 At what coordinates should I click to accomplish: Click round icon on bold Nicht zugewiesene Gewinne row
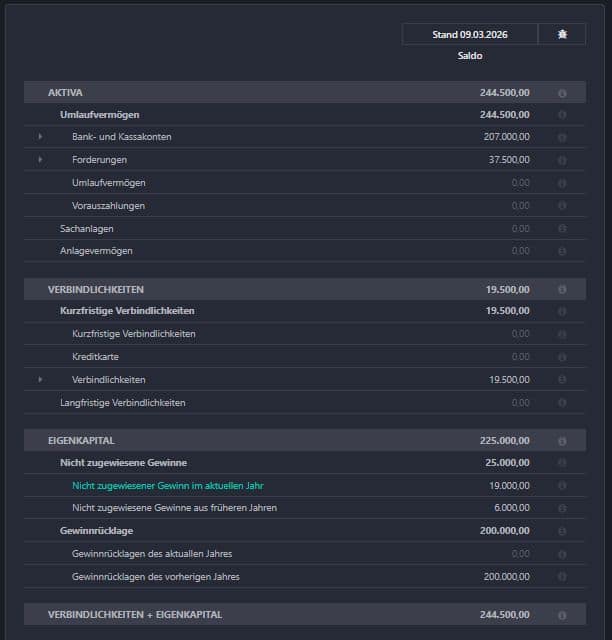coord(562,463)
